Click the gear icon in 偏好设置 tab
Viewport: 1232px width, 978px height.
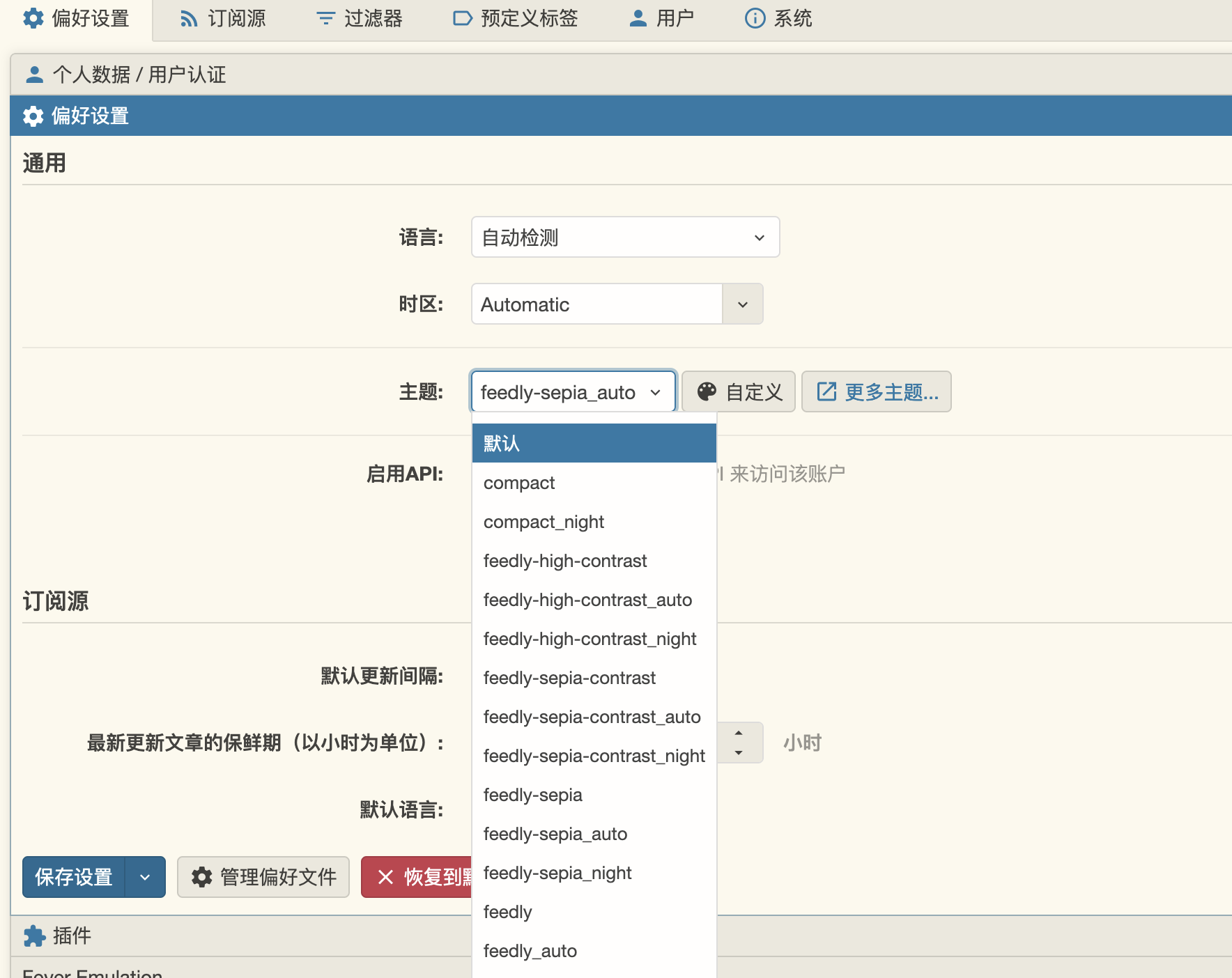pyautogui.click(x=33, y=18)
